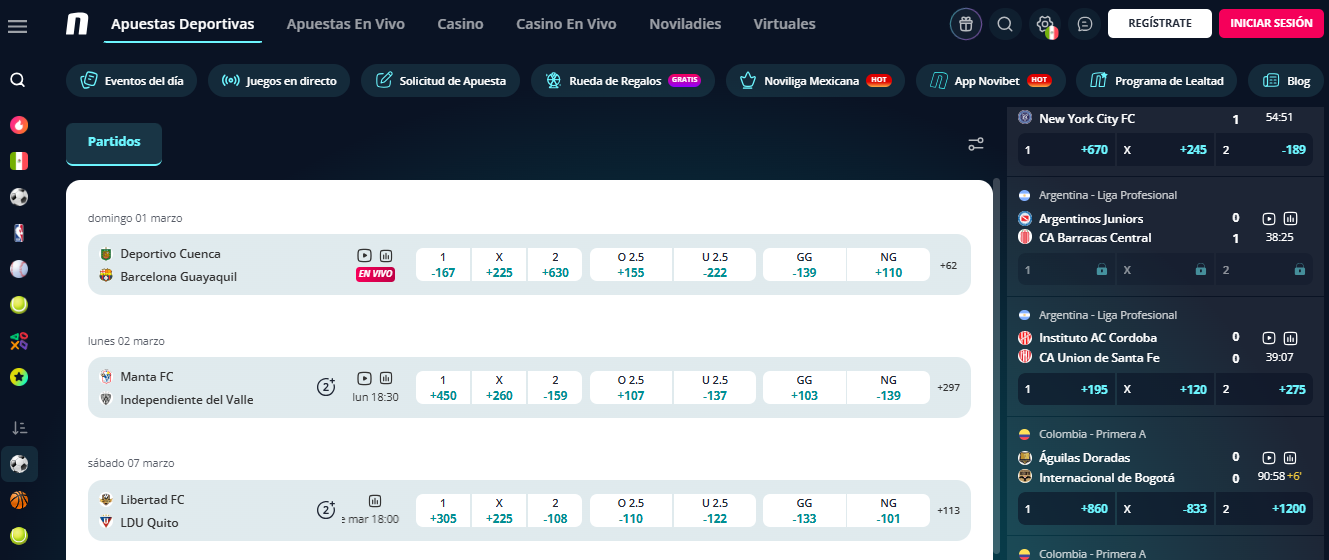
Task: Select O 2.5 +155 odds
Action: [x=631, y=265]
